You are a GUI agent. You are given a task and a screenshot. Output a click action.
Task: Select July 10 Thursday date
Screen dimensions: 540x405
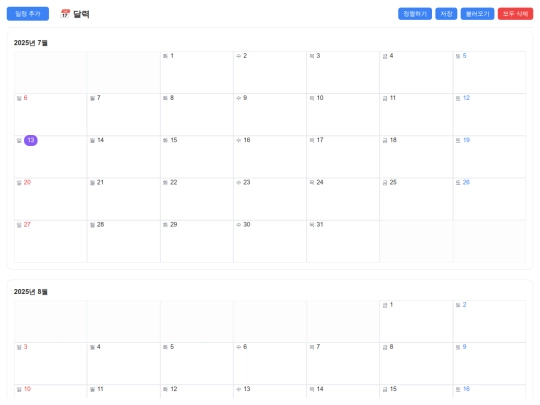(320, 98)
